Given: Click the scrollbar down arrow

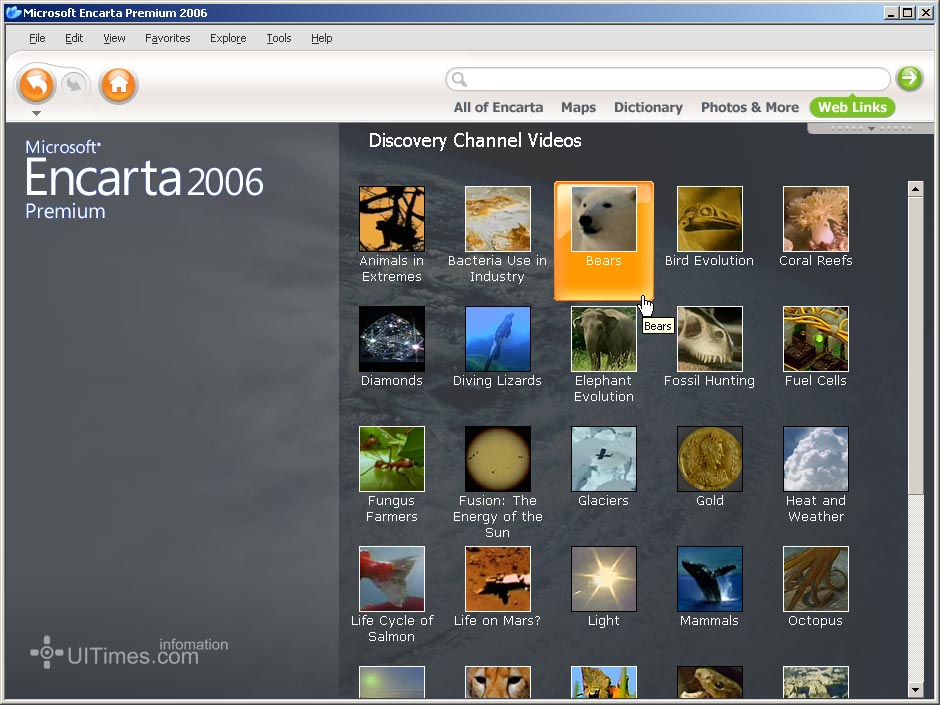Looking at the screenshot, I should tap(915, 689).
